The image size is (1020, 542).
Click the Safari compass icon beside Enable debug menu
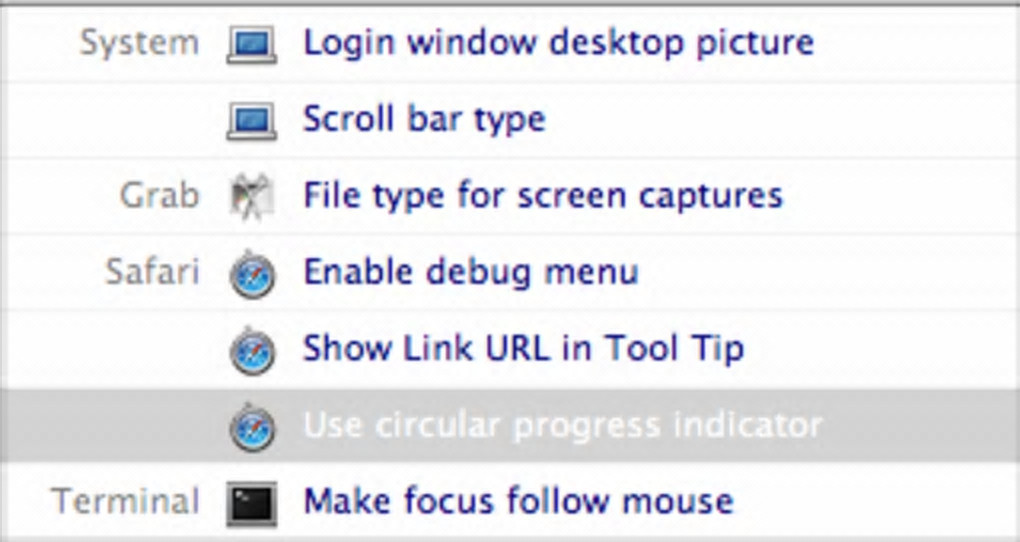251,274
